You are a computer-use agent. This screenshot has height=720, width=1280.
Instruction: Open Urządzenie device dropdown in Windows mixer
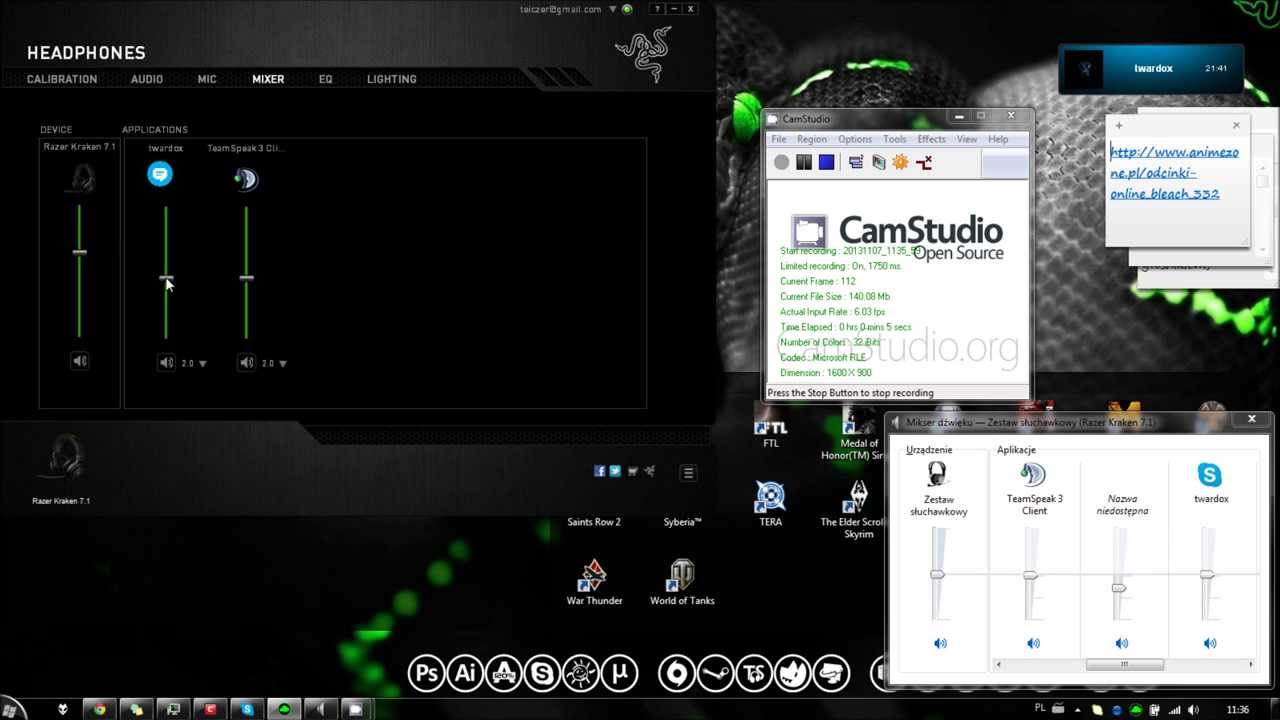(x=929, y=450)
